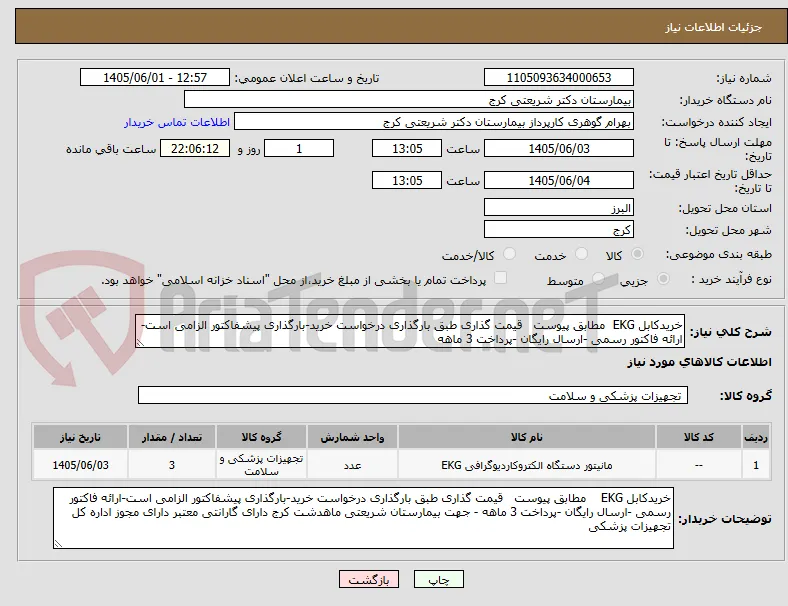The width and height of the screenshot is (788, 606).
Task: Select the کالا radio button
Action: (x=637, y=254)
